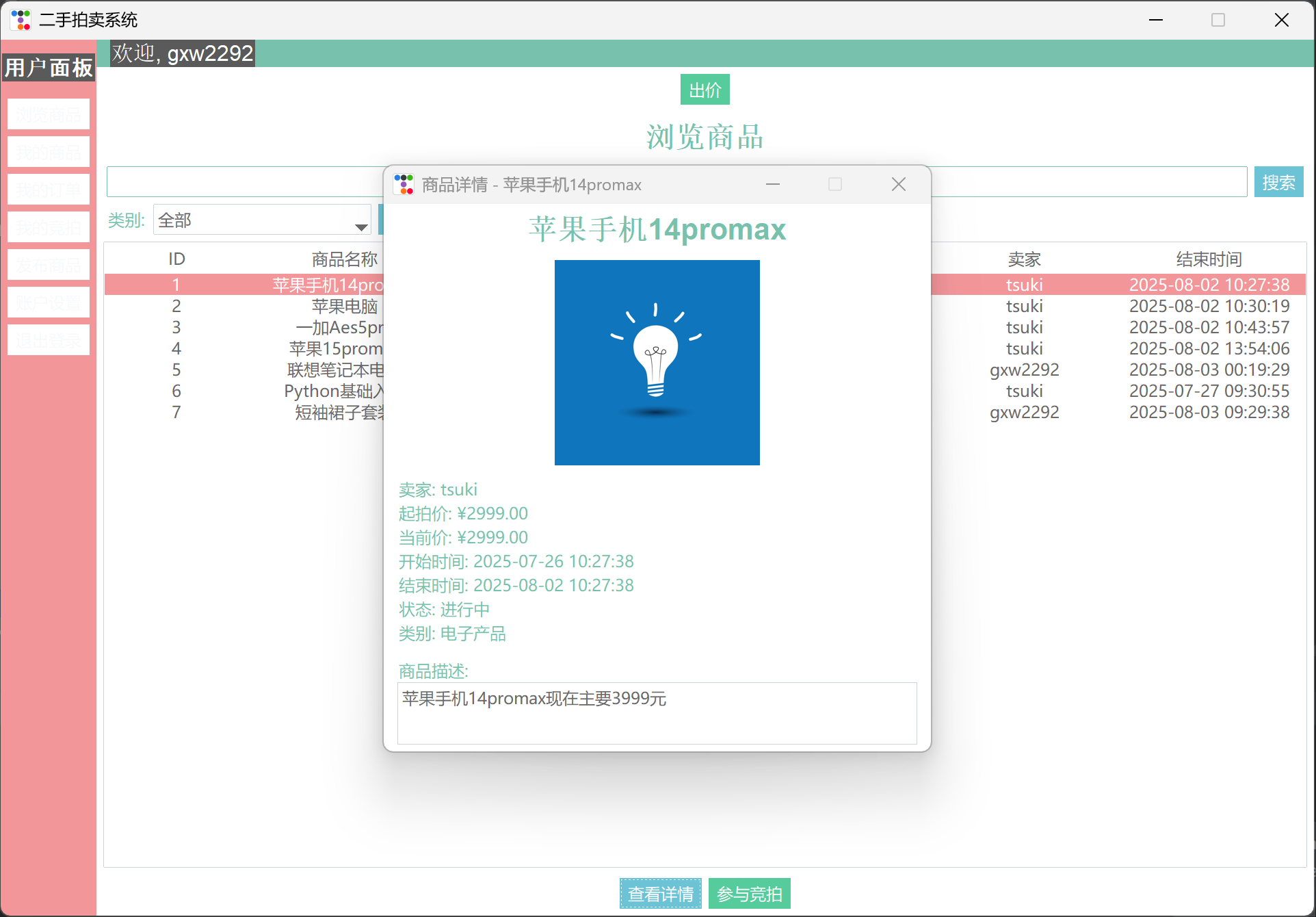Click 退出登录 to log out
The image size is (1316, 917).
pyautogui.click(x=49, y=340)
